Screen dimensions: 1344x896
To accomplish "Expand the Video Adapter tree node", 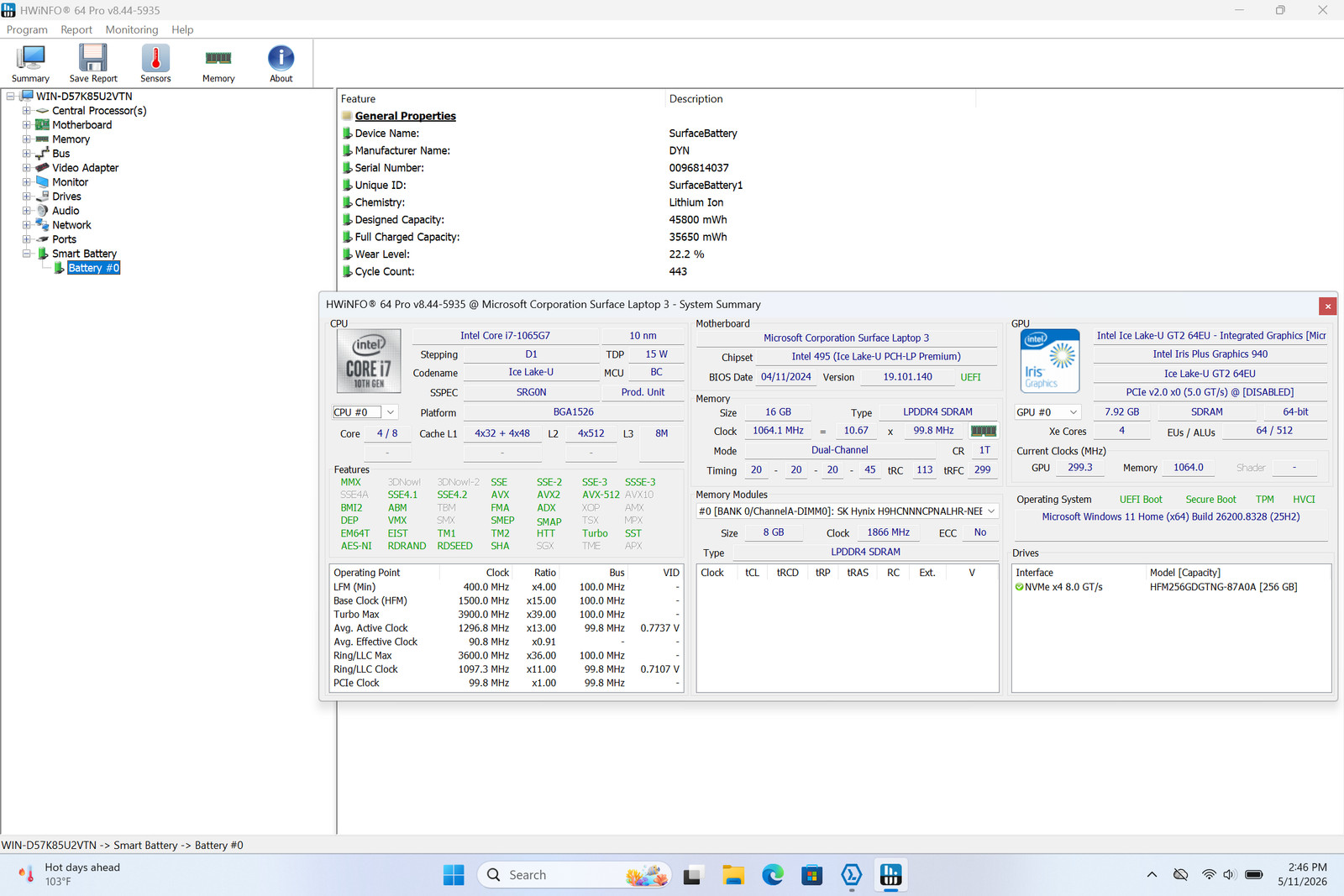I will click(26, 168).
